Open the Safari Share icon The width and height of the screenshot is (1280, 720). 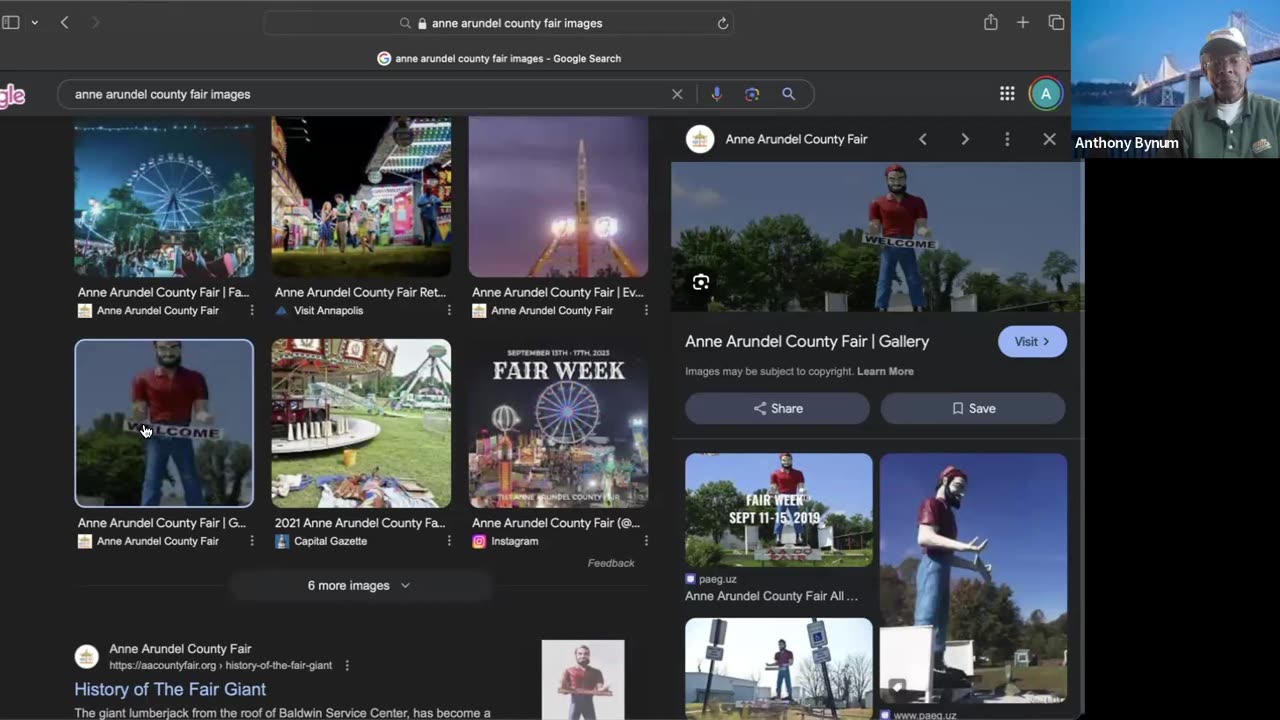tap(990, 22)
